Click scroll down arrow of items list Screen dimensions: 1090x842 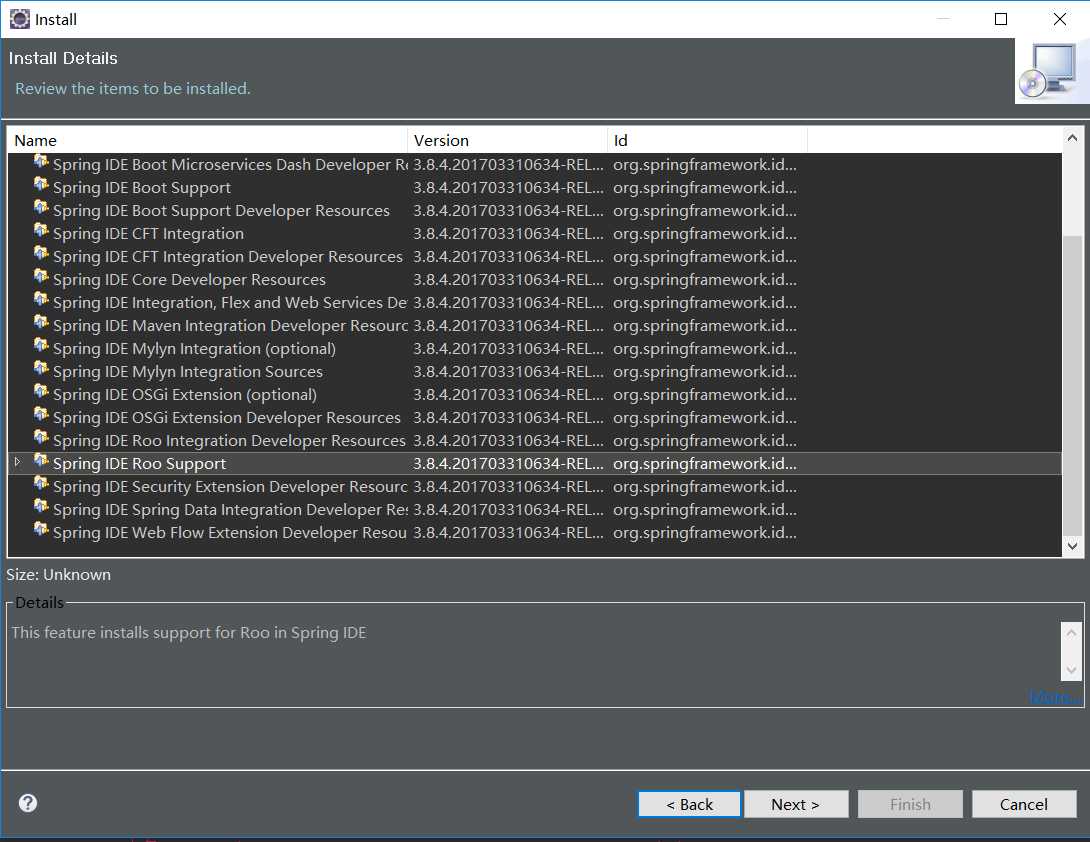pos(1072,547)
